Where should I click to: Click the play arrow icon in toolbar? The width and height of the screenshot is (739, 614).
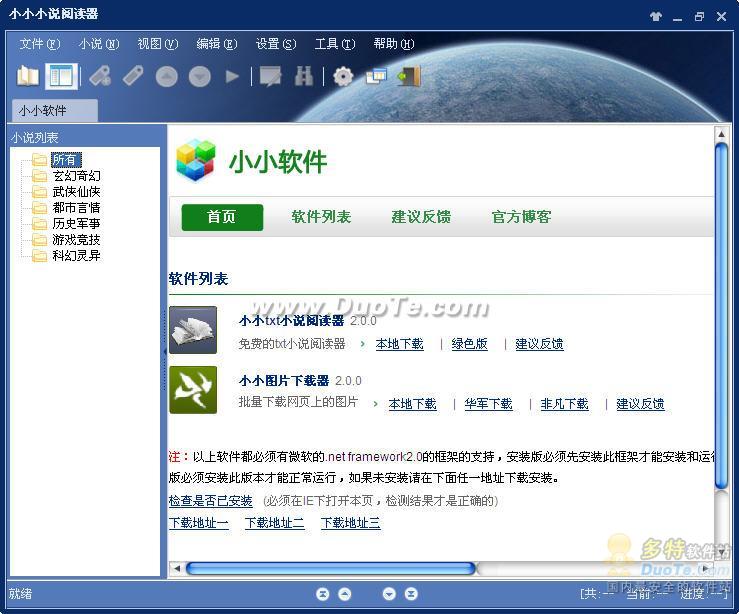[232, 76]
